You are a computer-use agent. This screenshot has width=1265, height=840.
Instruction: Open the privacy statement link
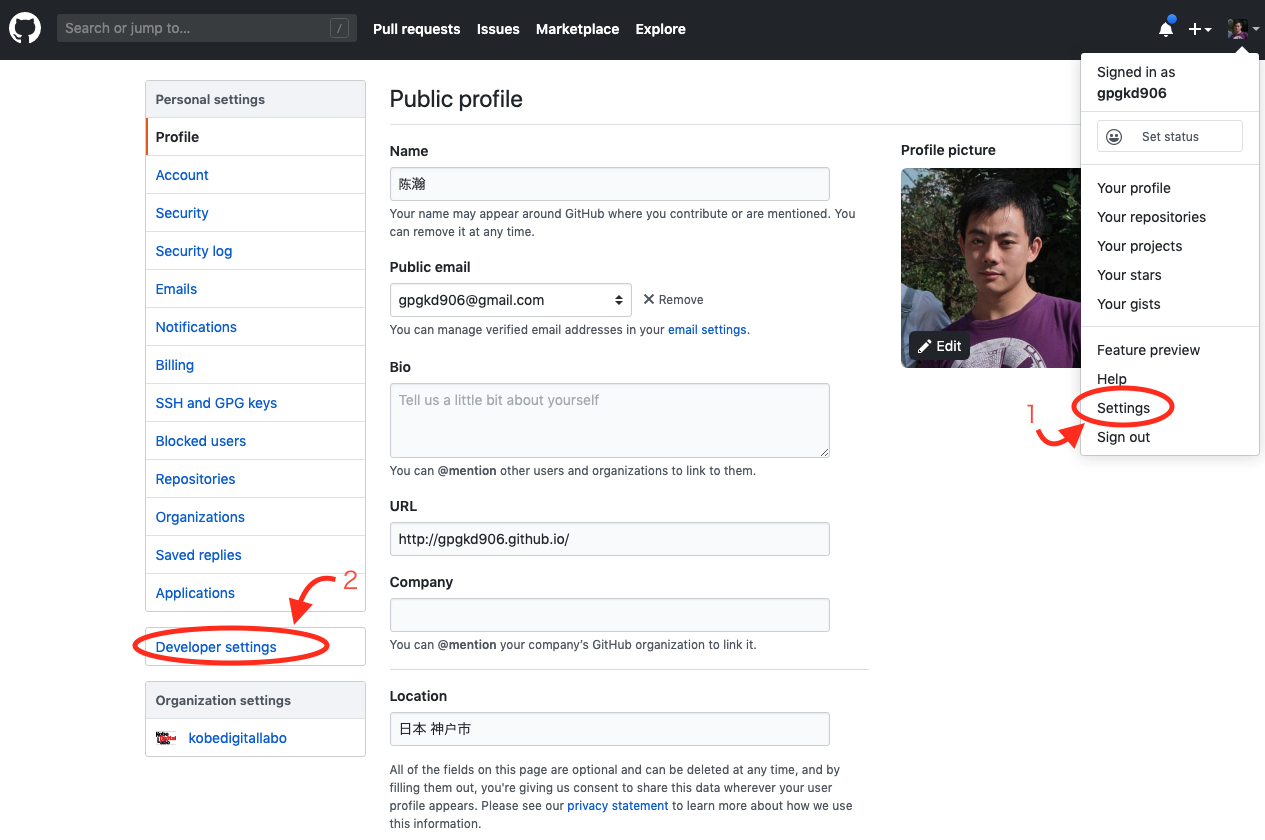[617, 806]
